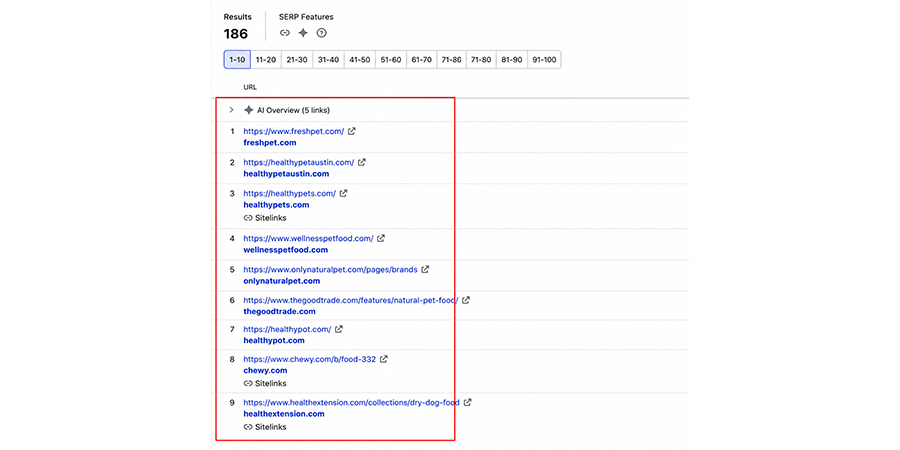Click the bold thegoodtrade.com domain
The height and width of the screenshot is (450, 900).
[x=280, y=311]
